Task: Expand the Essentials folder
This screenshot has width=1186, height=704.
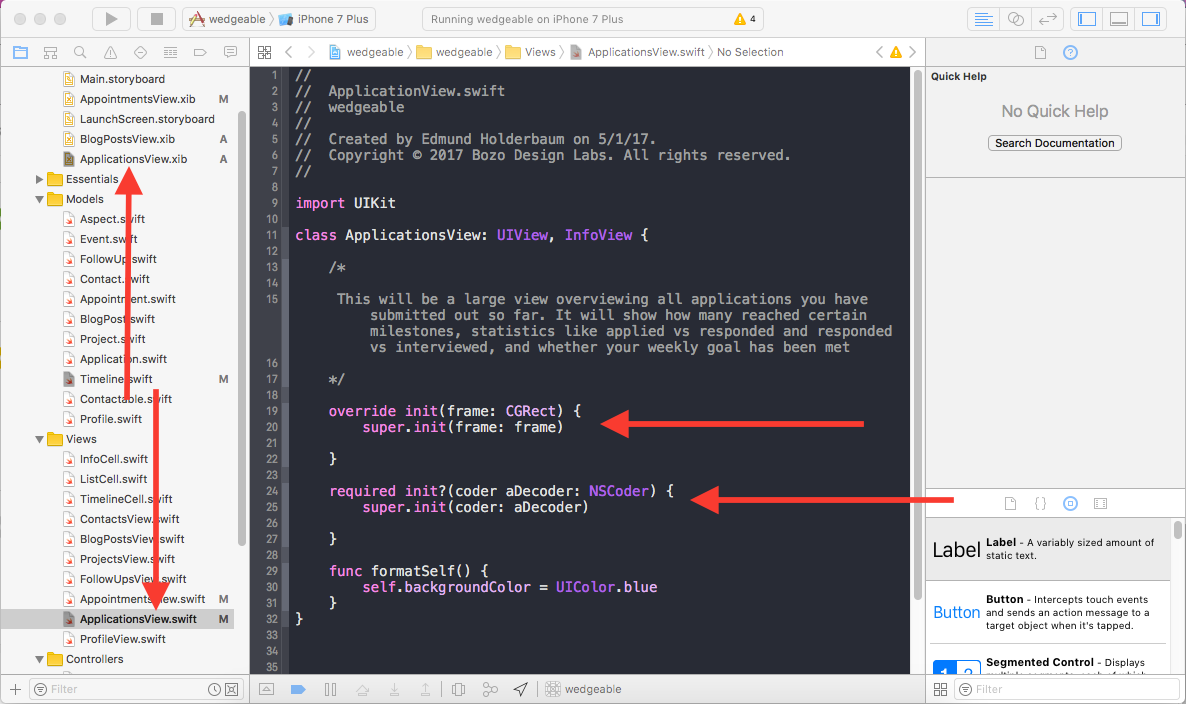Action: [38, 178]
